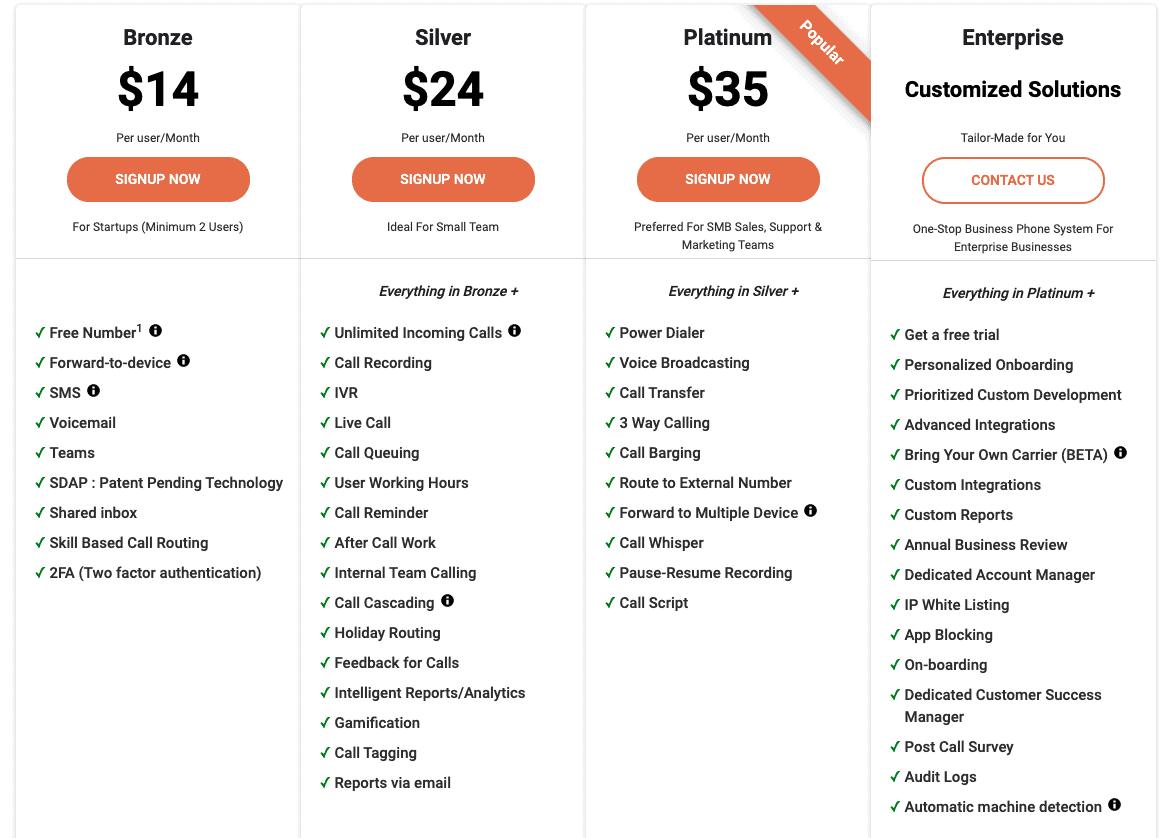Click the checkmark next to Call Recording
Viewport: 1163px width, 838px height.
[x=325, y=362]
